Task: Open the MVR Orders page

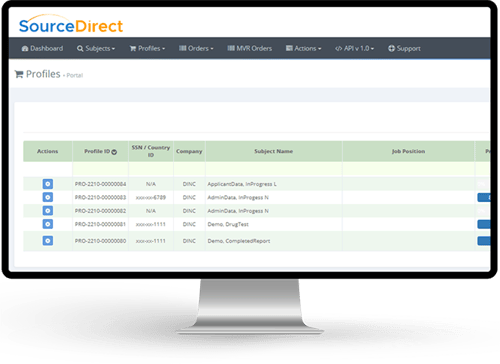Action: click(250, 48)
